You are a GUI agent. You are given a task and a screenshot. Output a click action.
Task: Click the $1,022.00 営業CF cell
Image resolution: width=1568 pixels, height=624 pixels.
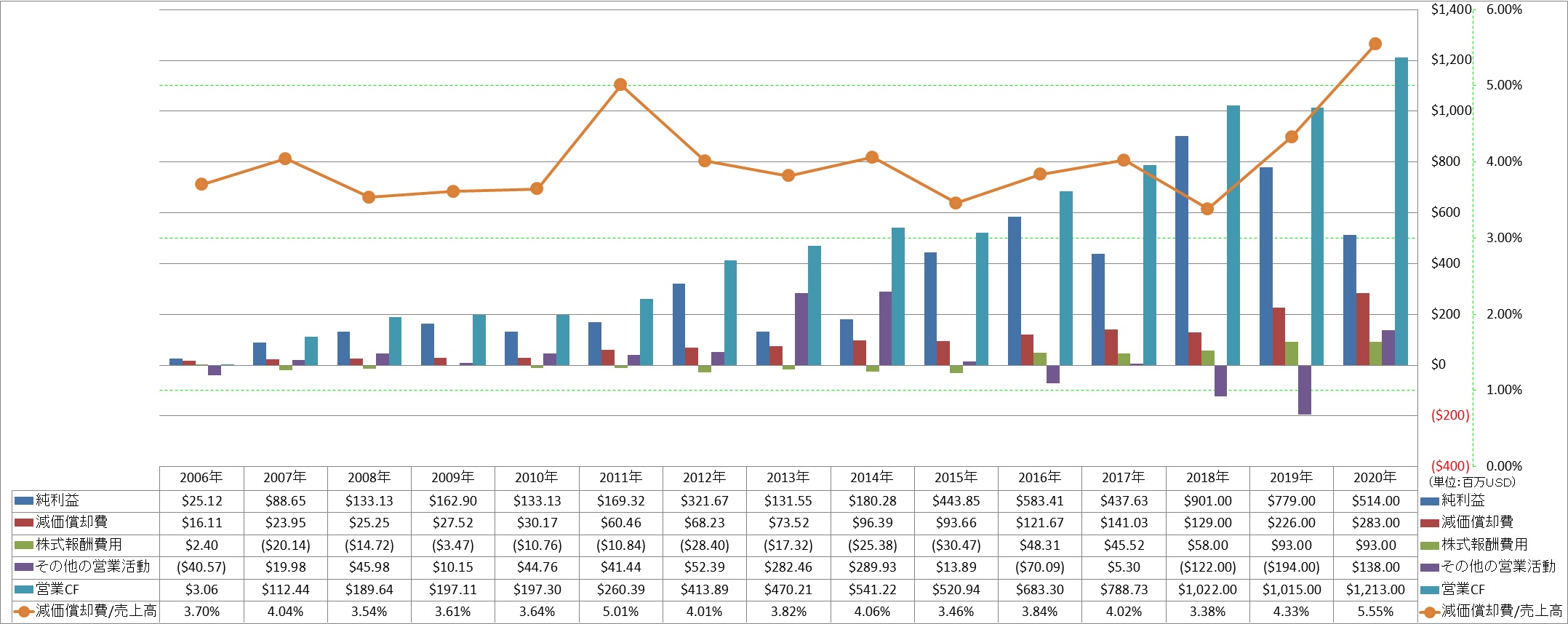coord(1207,590)
